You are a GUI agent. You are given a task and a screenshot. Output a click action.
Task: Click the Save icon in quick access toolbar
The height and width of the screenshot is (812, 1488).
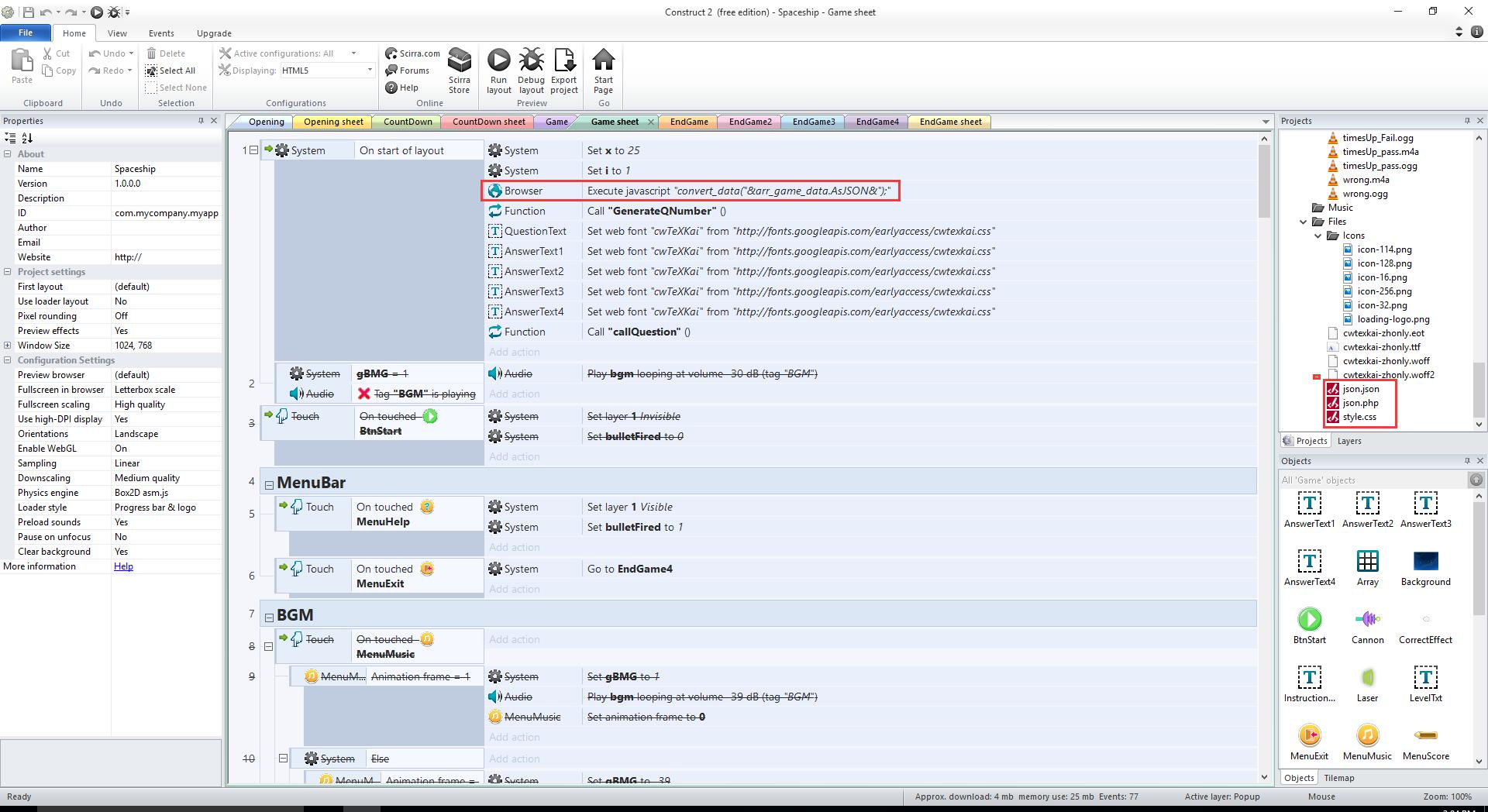pos(29,12)
